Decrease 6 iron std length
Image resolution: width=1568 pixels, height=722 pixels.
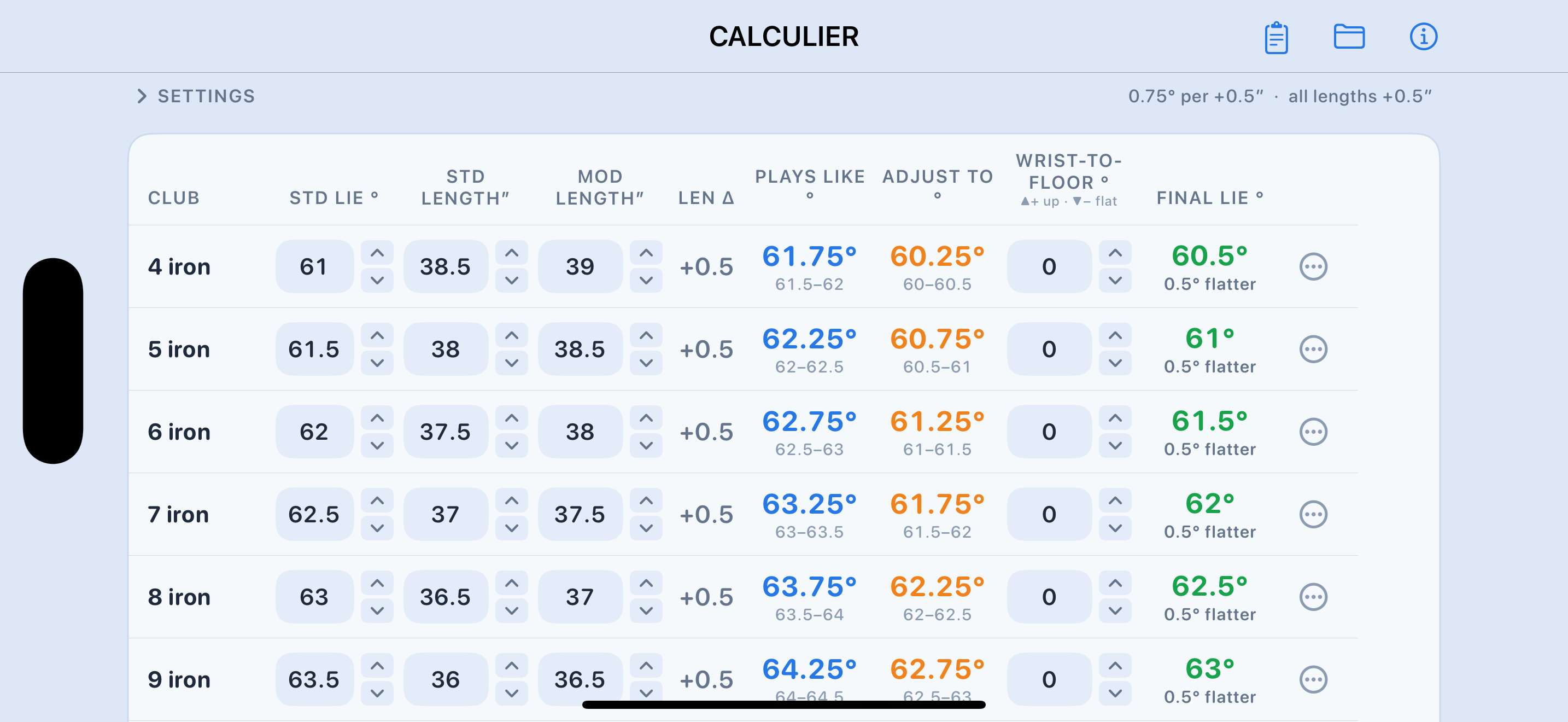[x=512, y=446]
